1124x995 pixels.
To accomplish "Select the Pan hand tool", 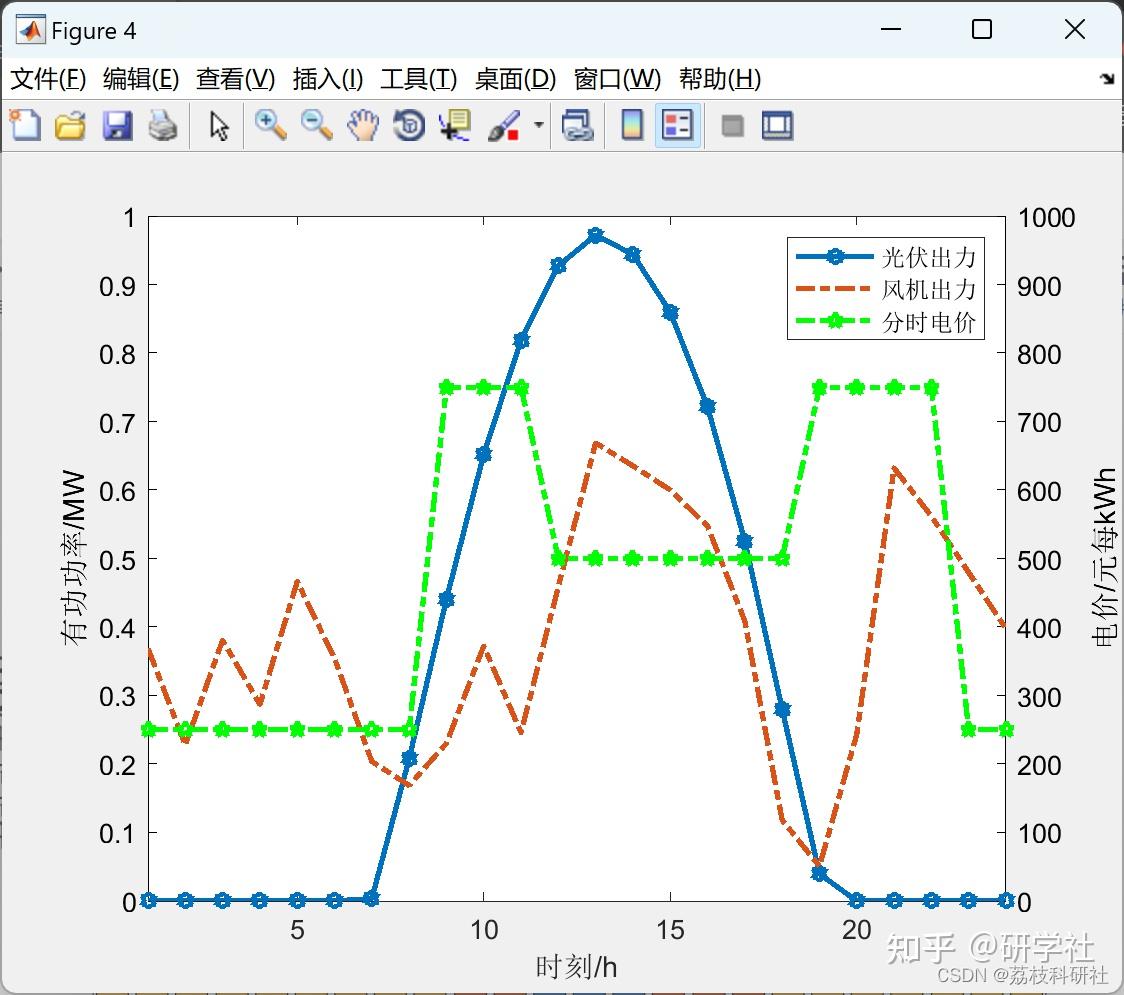I will click(x=363, y=125).
